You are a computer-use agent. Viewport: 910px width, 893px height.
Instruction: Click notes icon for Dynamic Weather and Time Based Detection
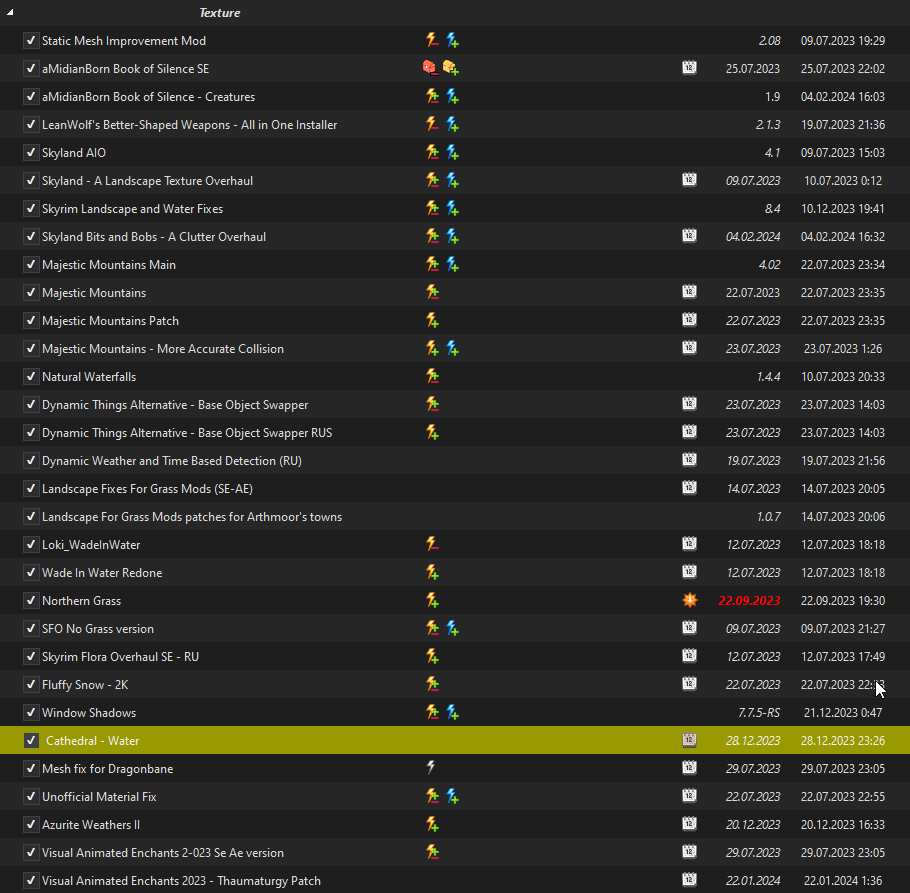click(x=689, y=460)
